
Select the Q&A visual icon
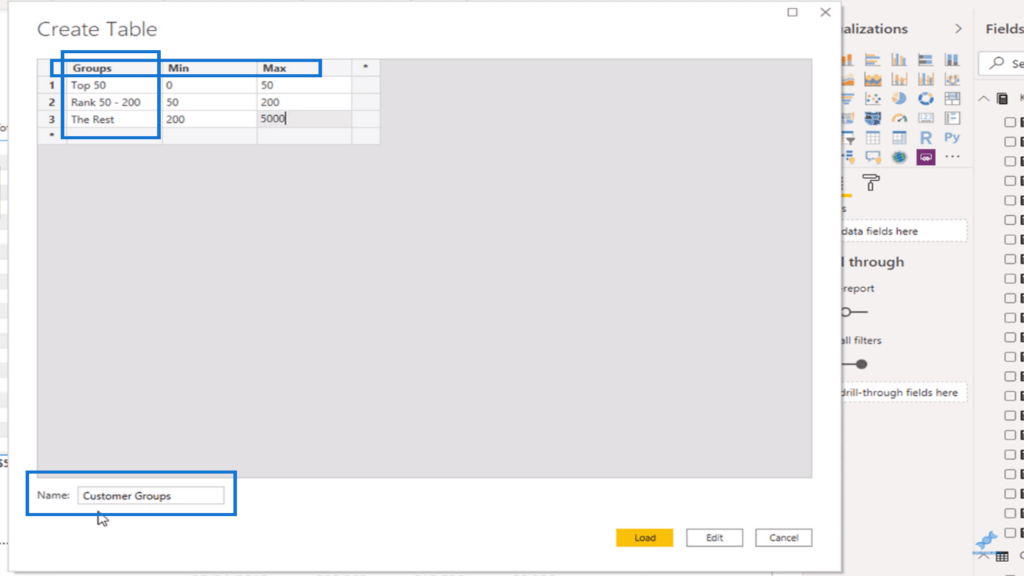point(872,157)
